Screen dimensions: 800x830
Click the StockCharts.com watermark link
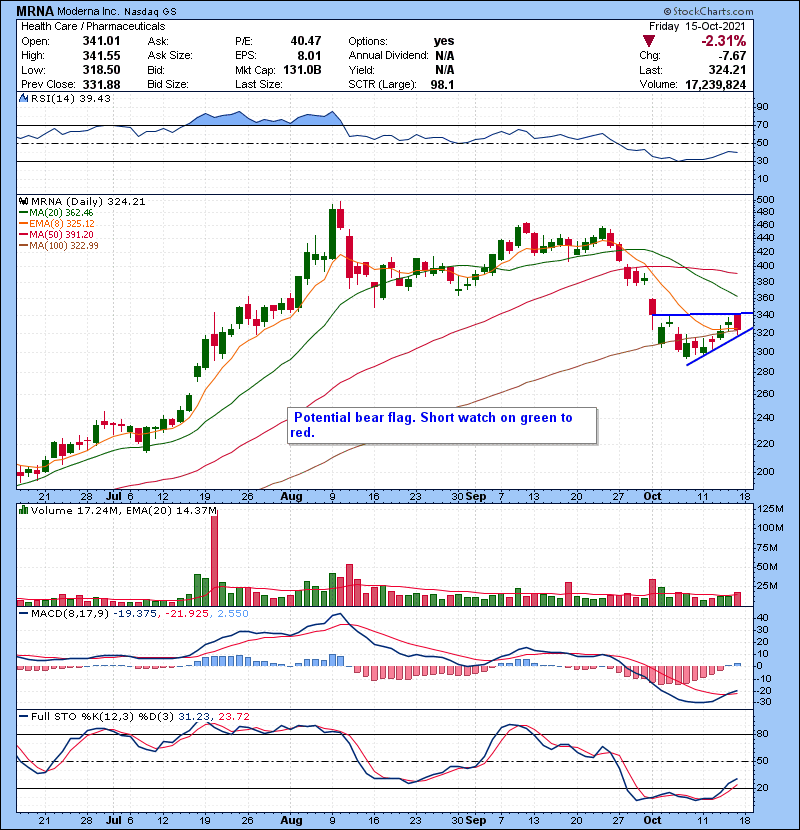pos(708,11)
